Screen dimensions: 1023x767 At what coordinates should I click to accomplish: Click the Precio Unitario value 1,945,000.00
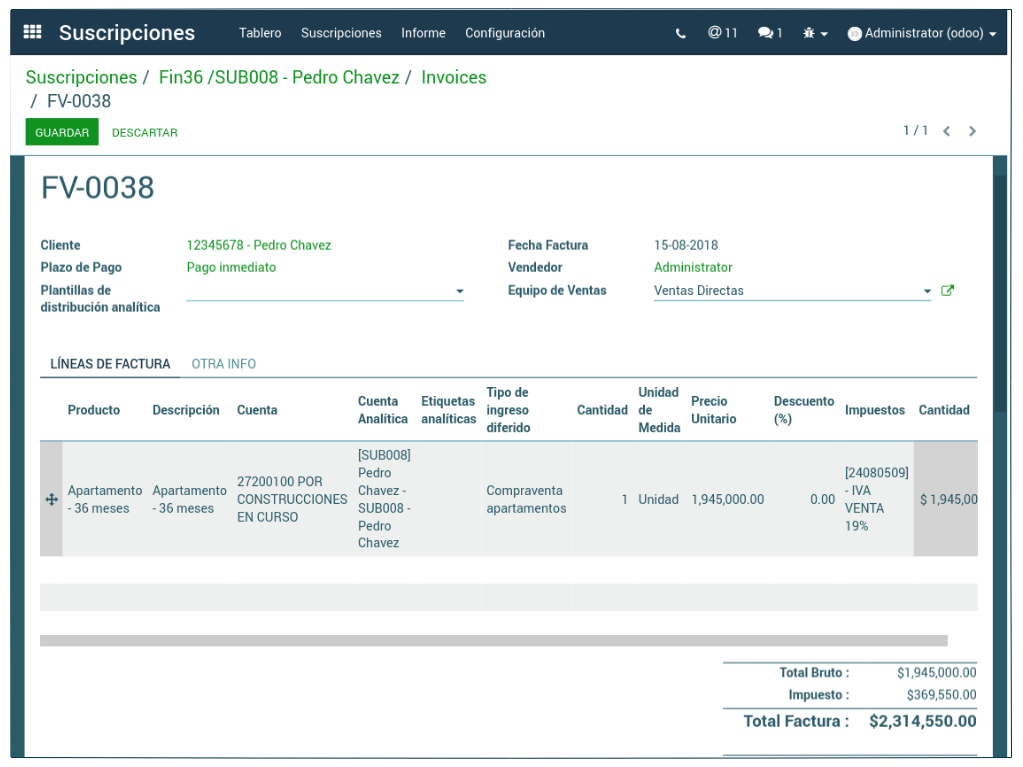[727, 499]
